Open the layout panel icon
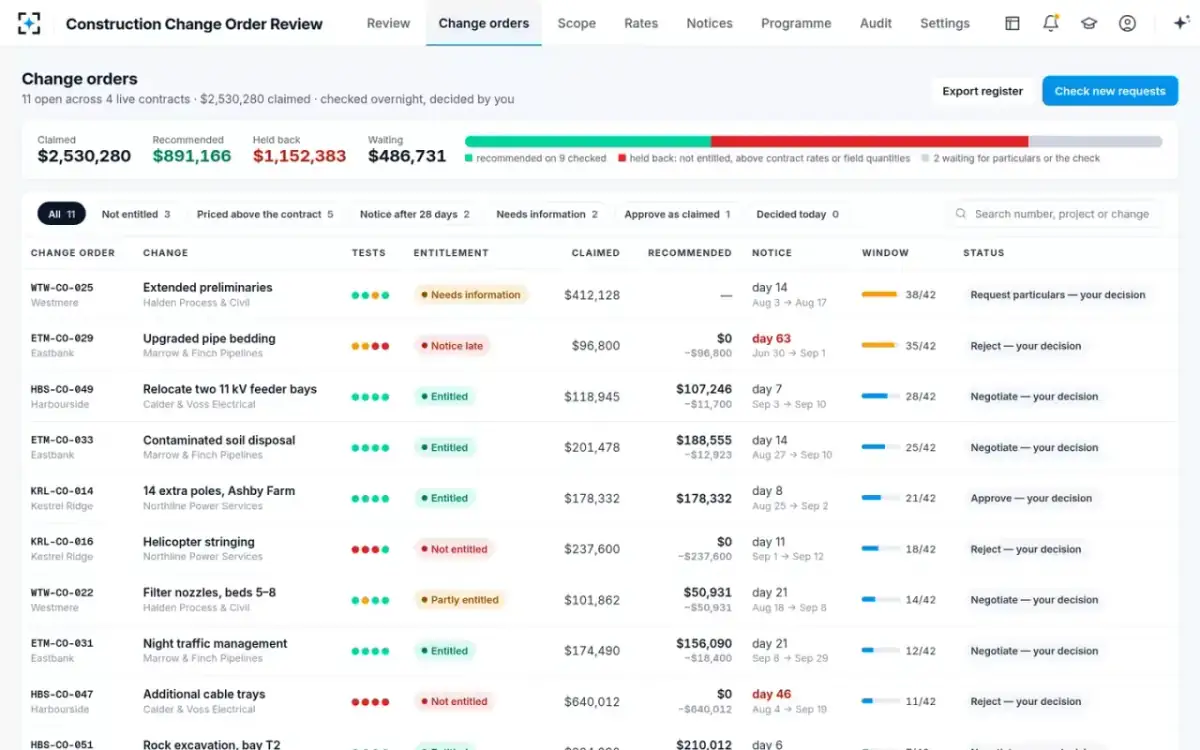The height and width of the screenshot is (750, 1200). (x=1012, y=23)
